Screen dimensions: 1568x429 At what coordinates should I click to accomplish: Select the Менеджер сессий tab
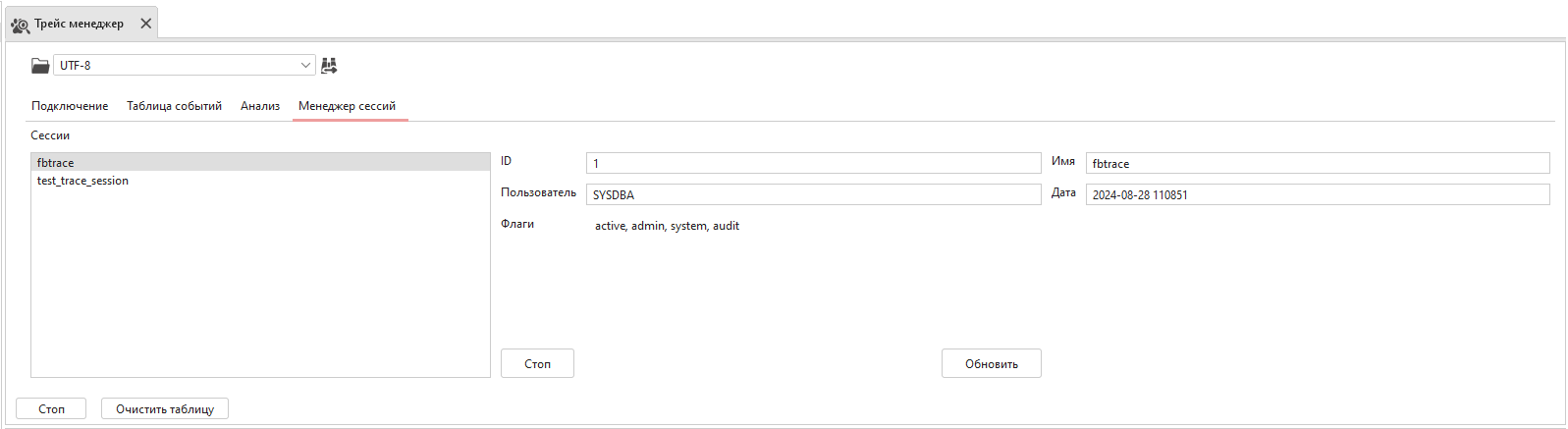(x=347, y=106)
